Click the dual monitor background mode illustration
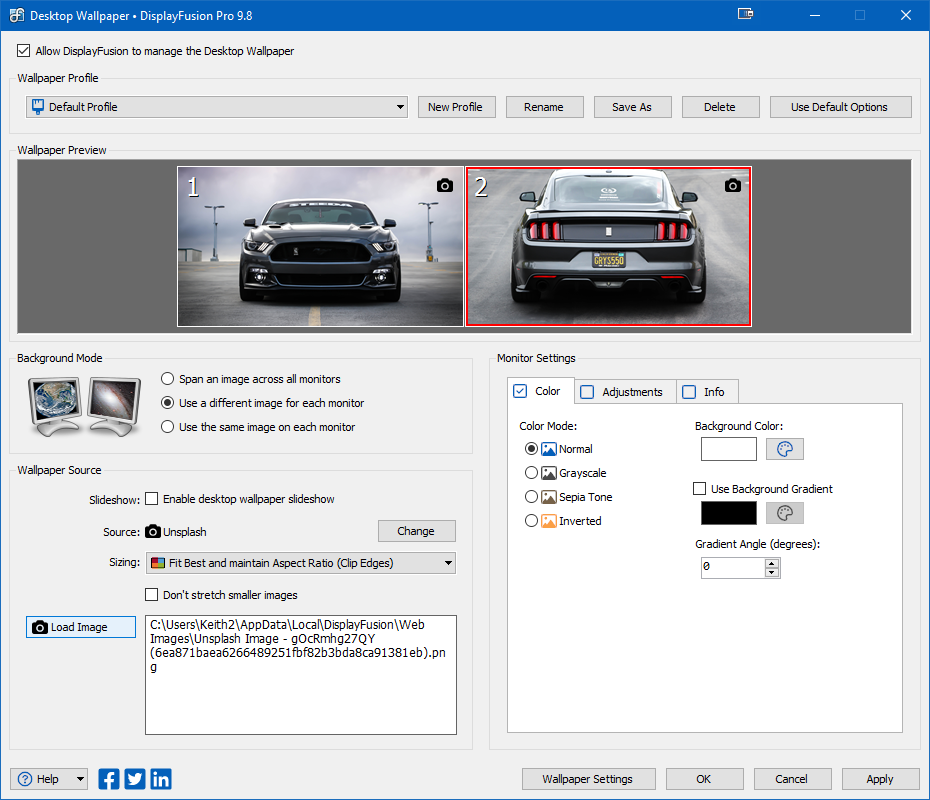 [x=85, y=406]
